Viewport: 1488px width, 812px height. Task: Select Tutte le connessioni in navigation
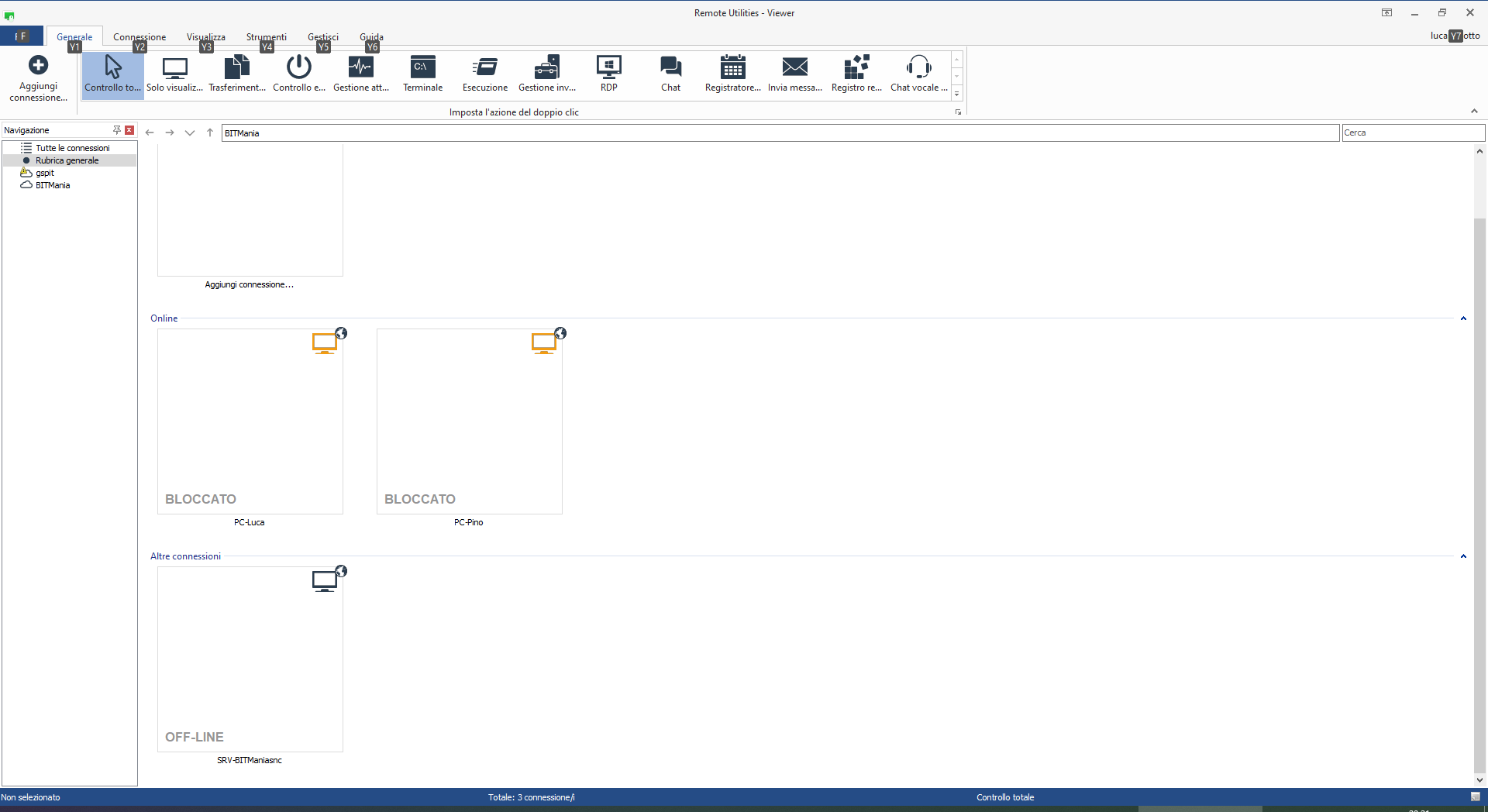[x=72, y=148]
